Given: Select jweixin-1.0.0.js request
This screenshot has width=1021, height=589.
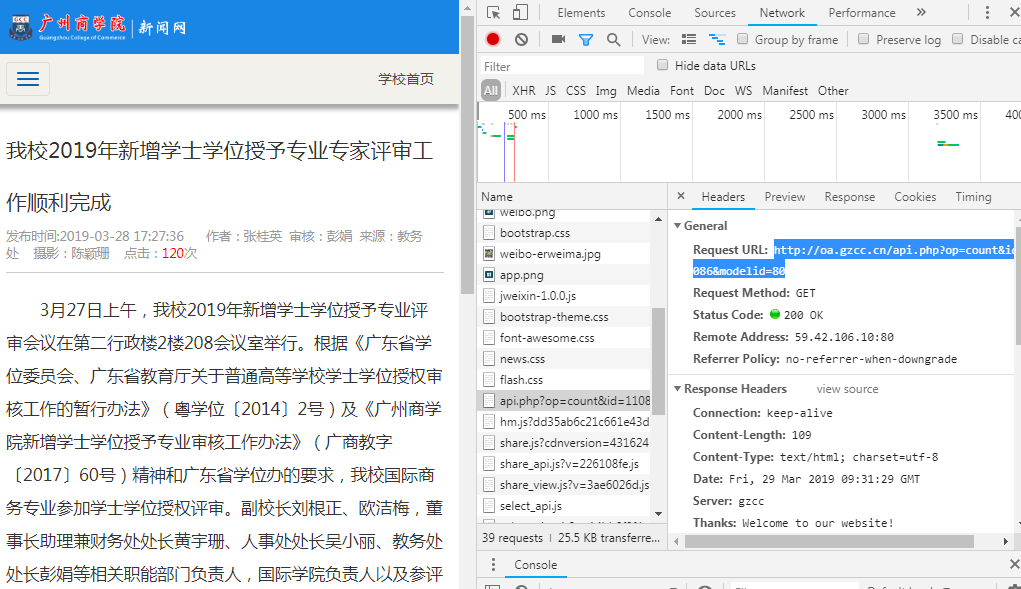Looking at the screenshot, I should click(x=564, y=295).
